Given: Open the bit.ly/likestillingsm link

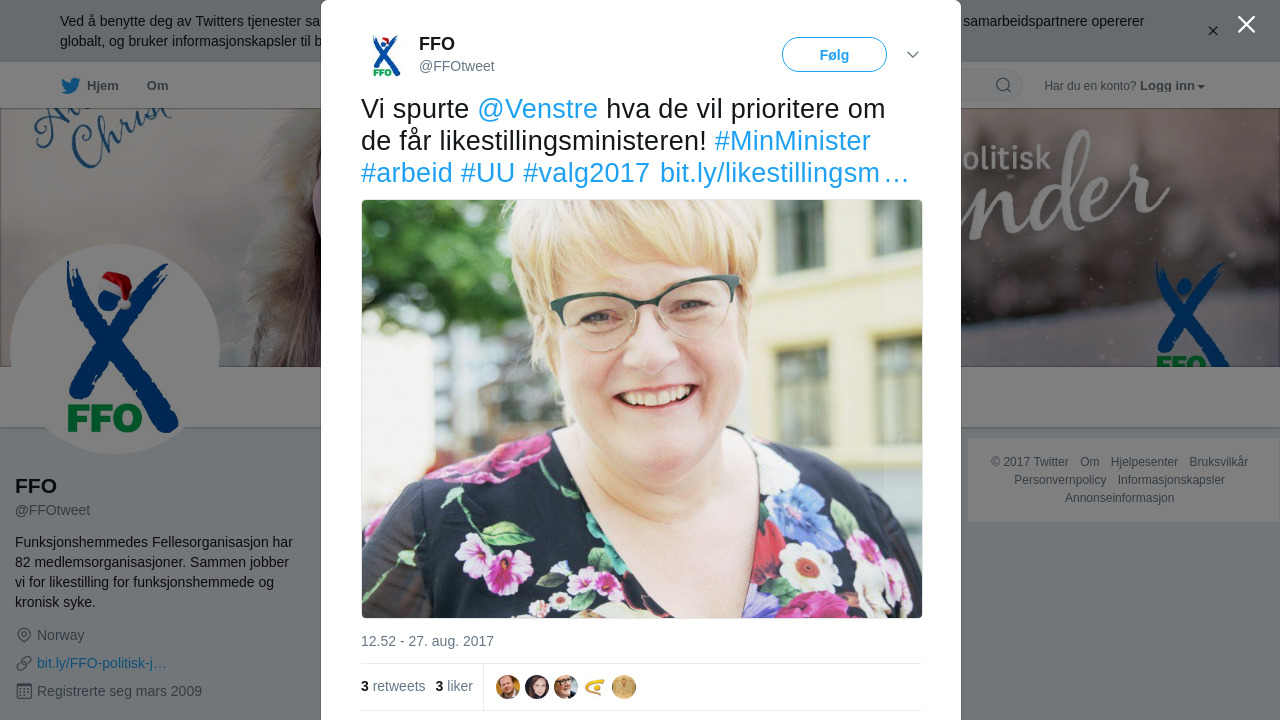Looking at the screenshot, I should [784, 173].
